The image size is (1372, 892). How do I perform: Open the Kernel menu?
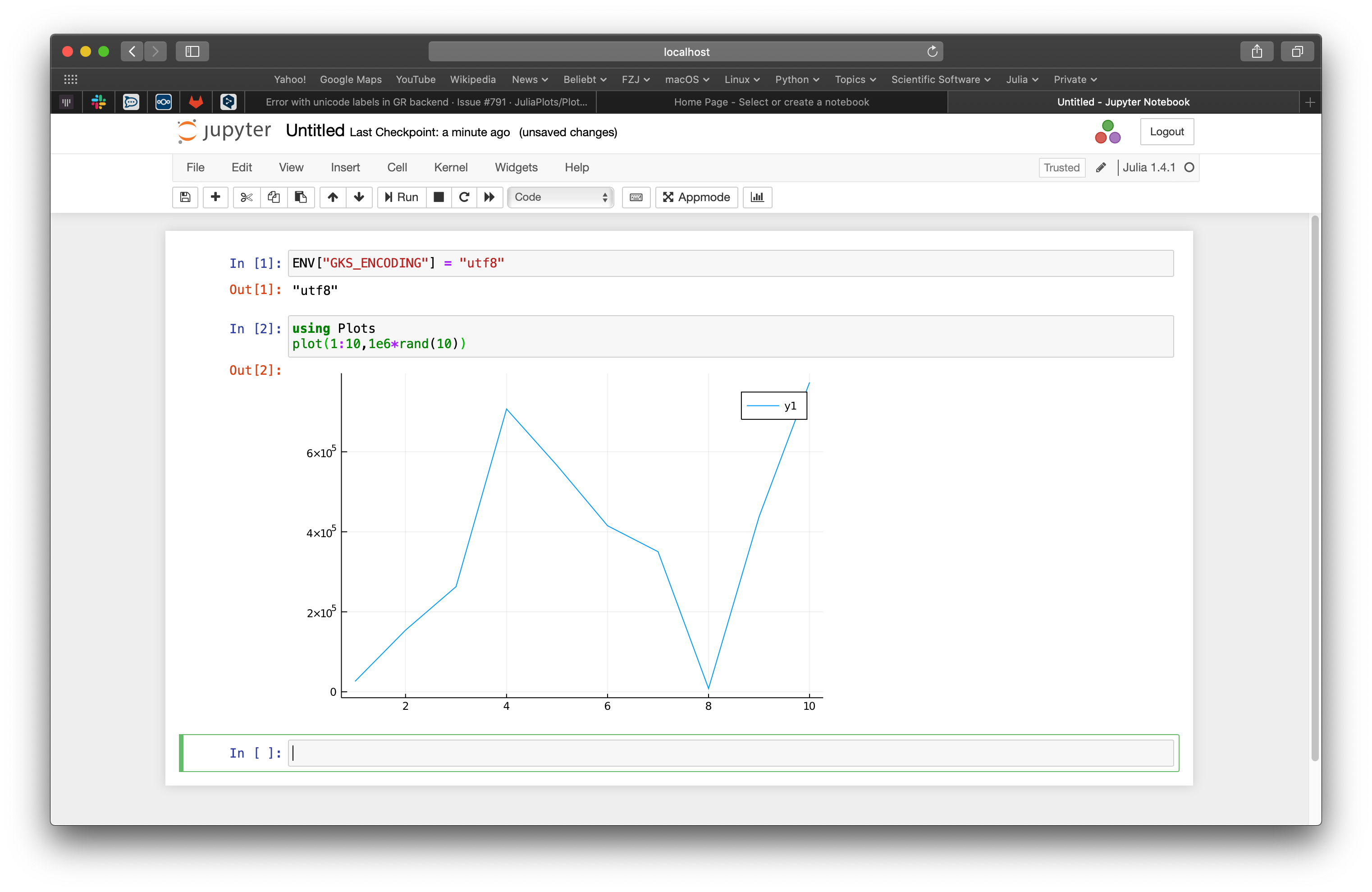[x=451, y=167]
